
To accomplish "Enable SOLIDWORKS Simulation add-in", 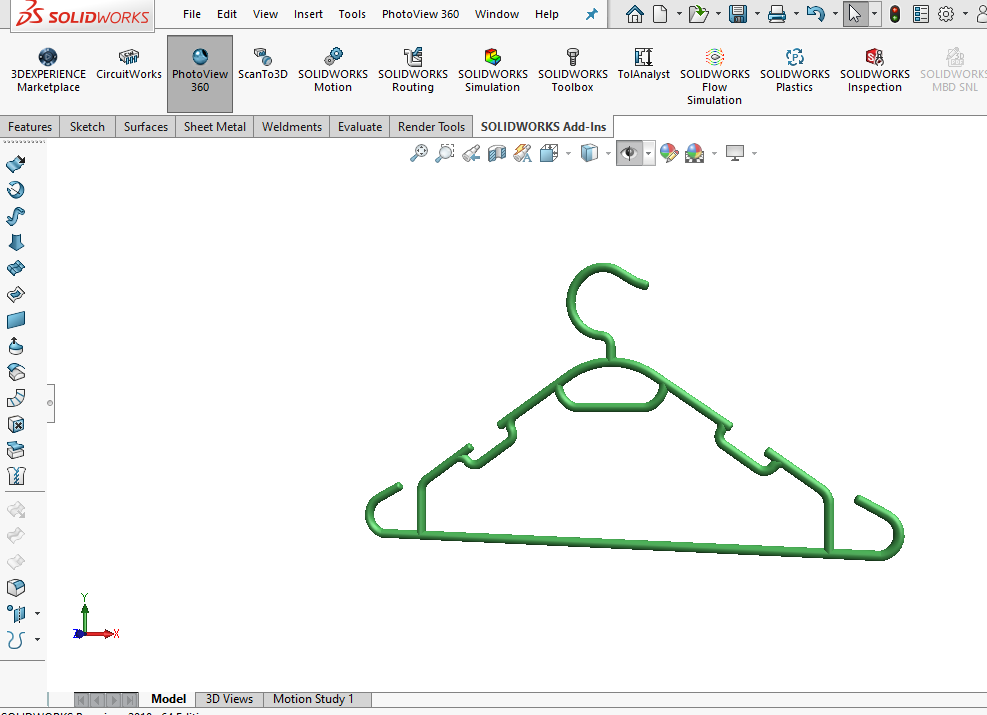I will (x=493, y=70).
